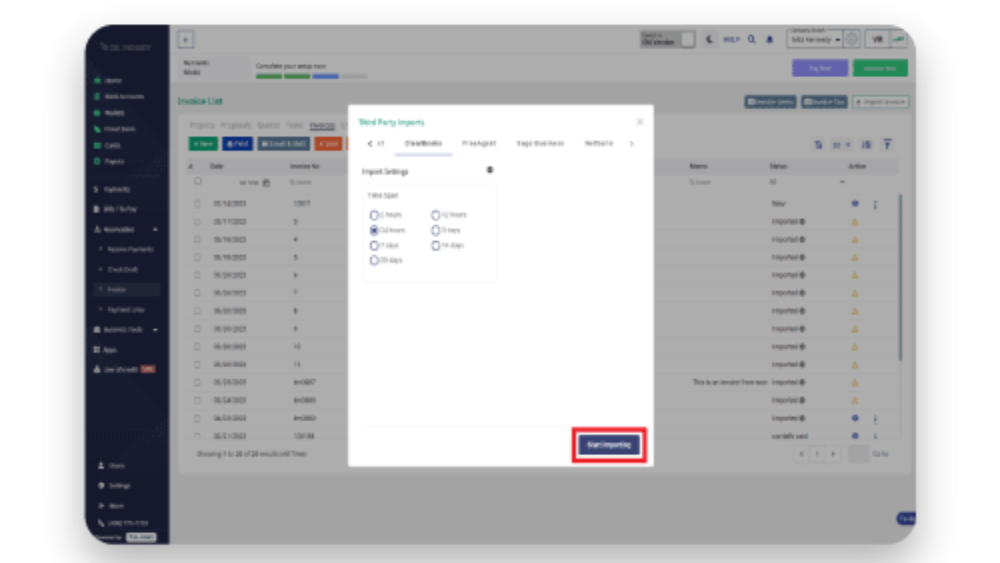This screenshot has height=563, width=1000.
Task: Open notifications with the bell icon
Action: point(770,40)
